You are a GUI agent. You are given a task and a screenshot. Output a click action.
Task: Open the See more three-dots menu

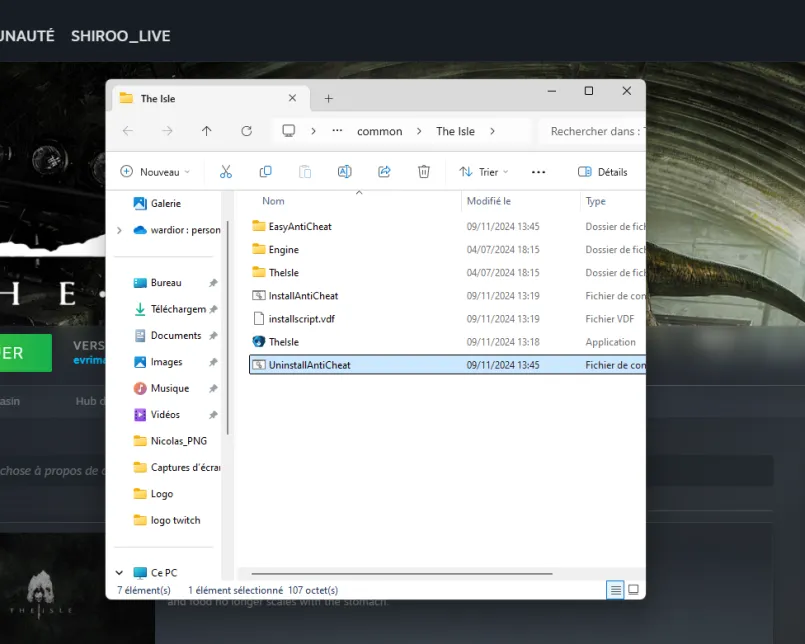point(538,172)
